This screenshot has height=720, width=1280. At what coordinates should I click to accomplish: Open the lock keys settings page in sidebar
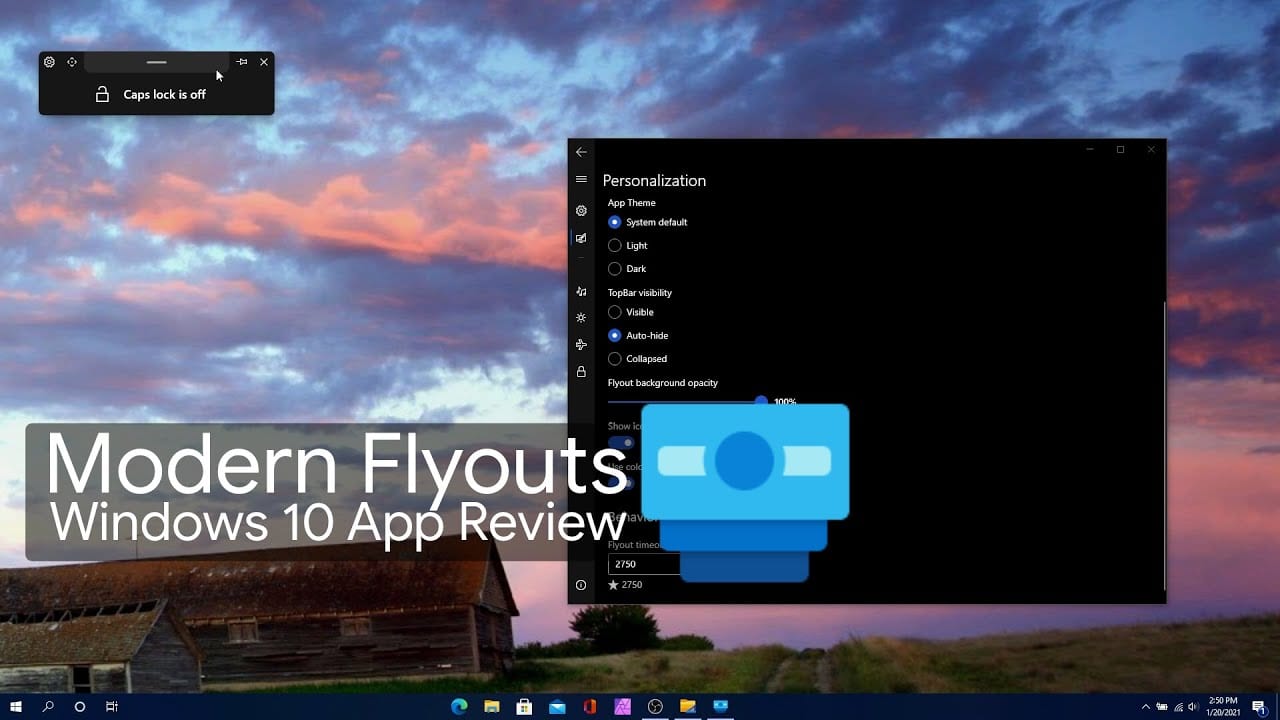[x=581, y=372]
